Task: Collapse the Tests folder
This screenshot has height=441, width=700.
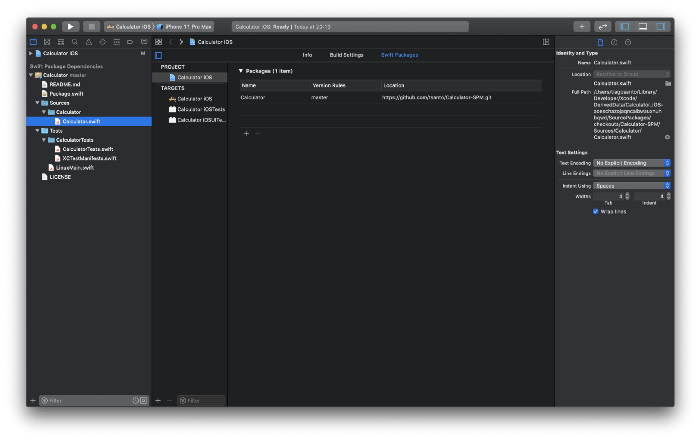Action: 38,130
